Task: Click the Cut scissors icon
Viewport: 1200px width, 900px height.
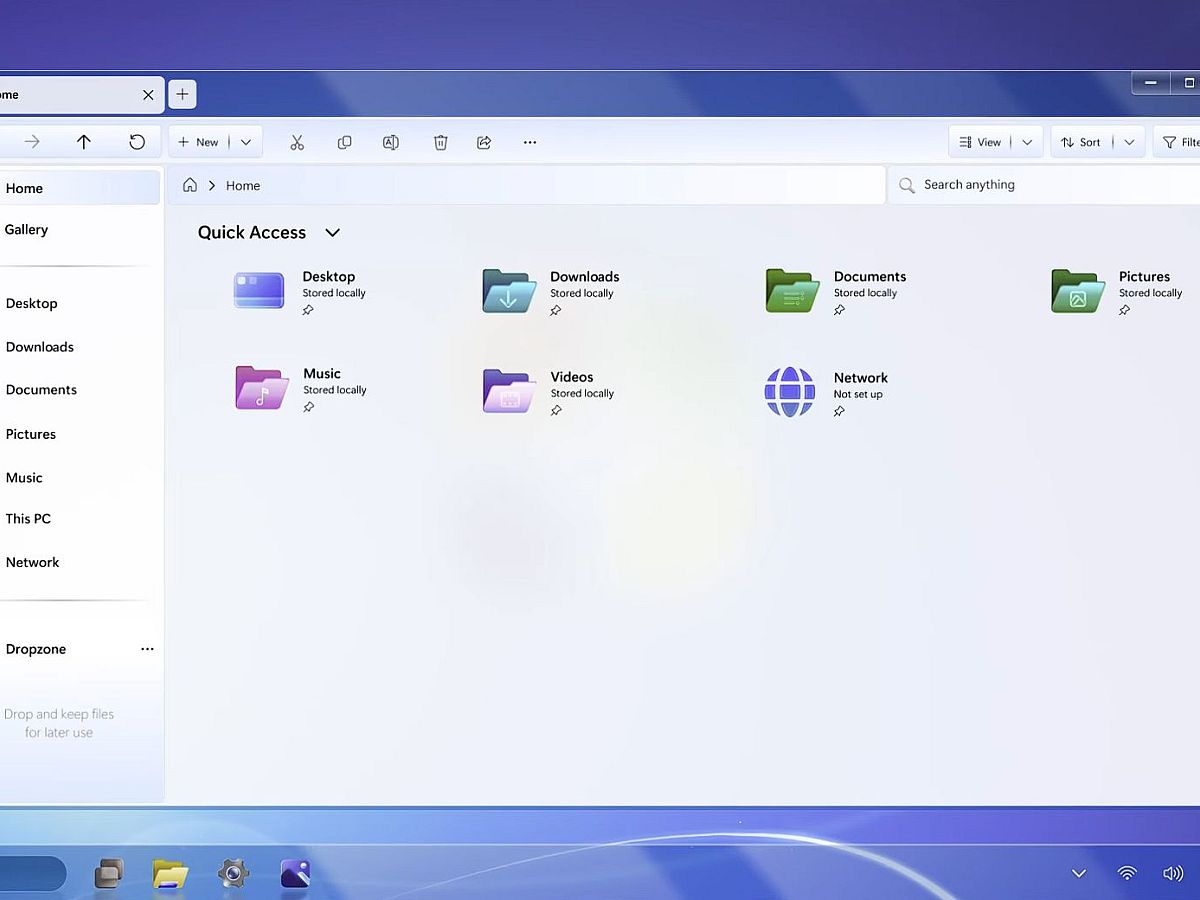Action: tap(297, 143)
